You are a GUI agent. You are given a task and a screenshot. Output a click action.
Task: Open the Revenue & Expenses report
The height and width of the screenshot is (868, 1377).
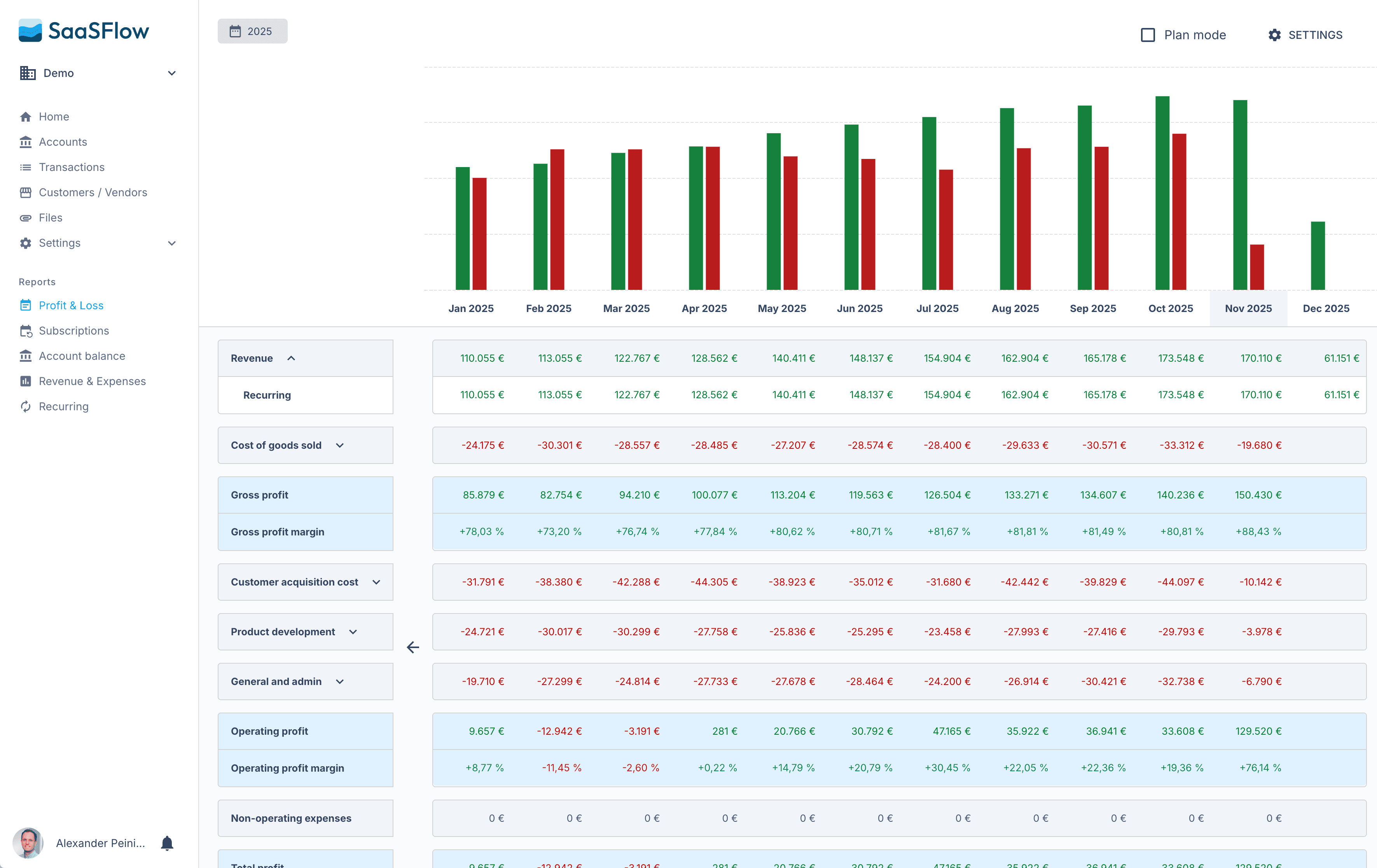[x=92, y=380]
